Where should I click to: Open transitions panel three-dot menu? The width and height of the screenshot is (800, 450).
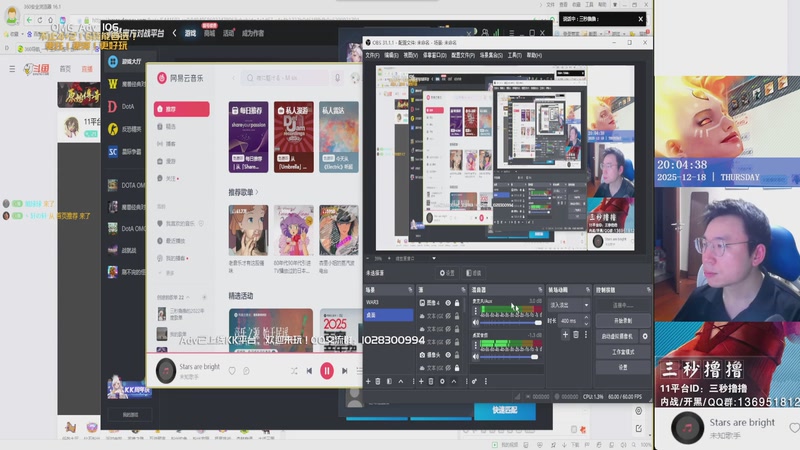click(586, 335)
